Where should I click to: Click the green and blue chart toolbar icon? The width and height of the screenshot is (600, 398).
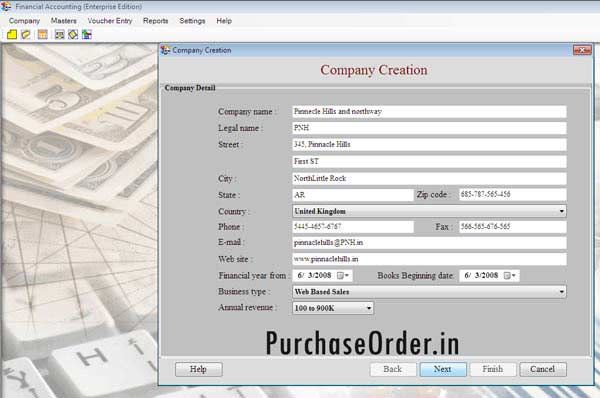click(x=87, y=35)
